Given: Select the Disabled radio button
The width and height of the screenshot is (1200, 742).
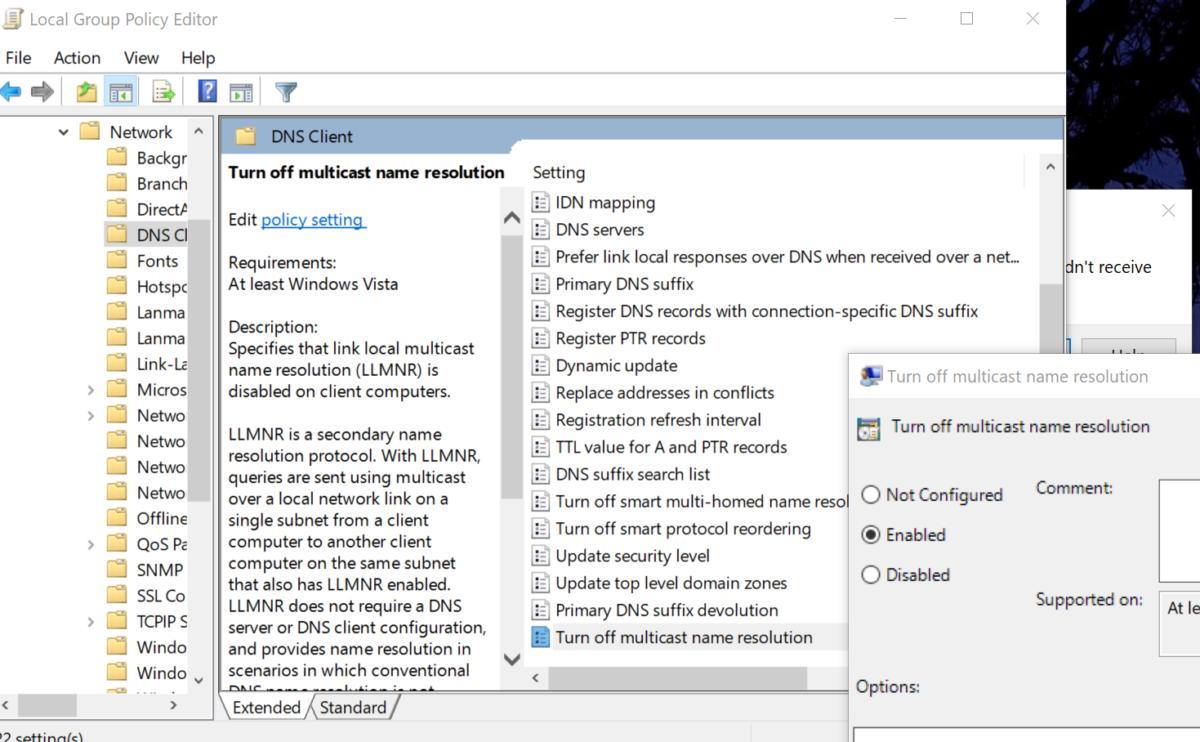Looking at the screenshot, I should (x=871, y=575).
